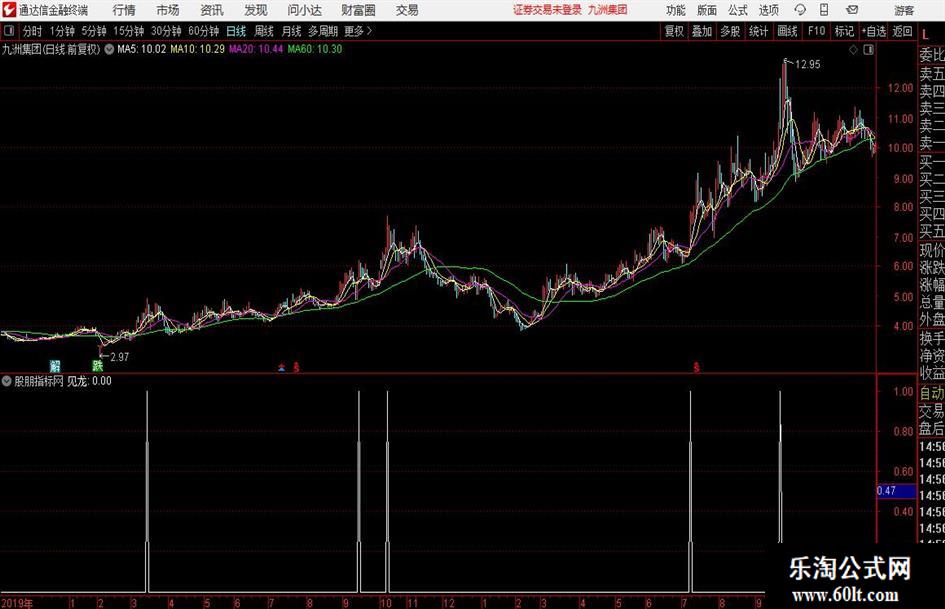945x609 pixels.
Task: Switch to 分时 intraday view
Action: [x=32, y=31]
